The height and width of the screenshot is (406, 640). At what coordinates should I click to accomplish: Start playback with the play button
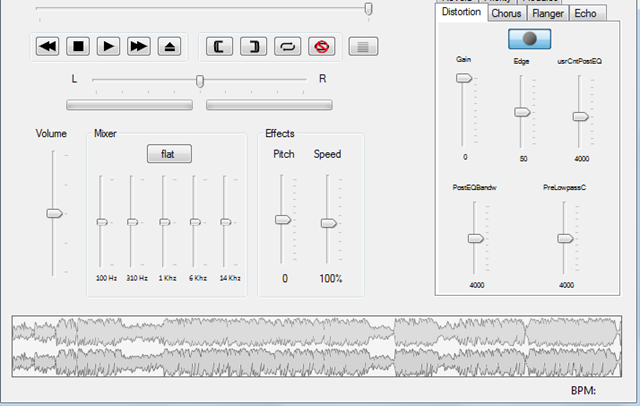point(108,46)
